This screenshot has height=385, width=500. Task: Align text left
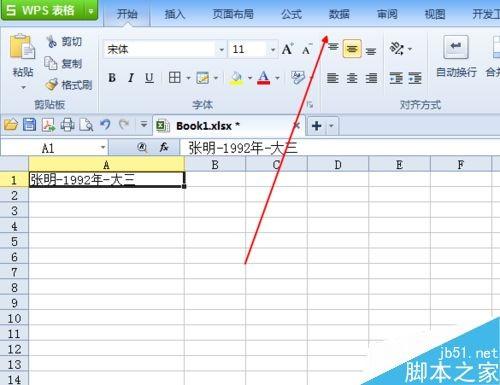(x=333, y=78)
